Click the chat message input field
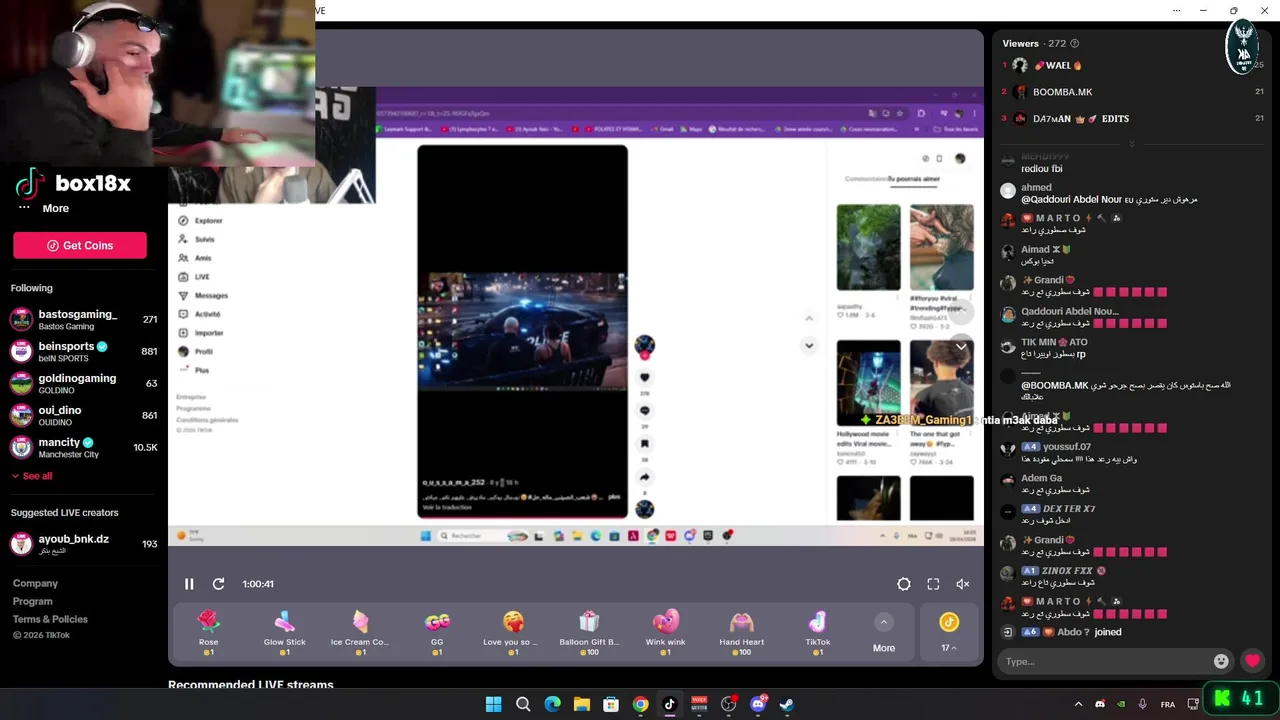Image resolution: width=1280 pixels, height=720 pixels. point(1106,661)
